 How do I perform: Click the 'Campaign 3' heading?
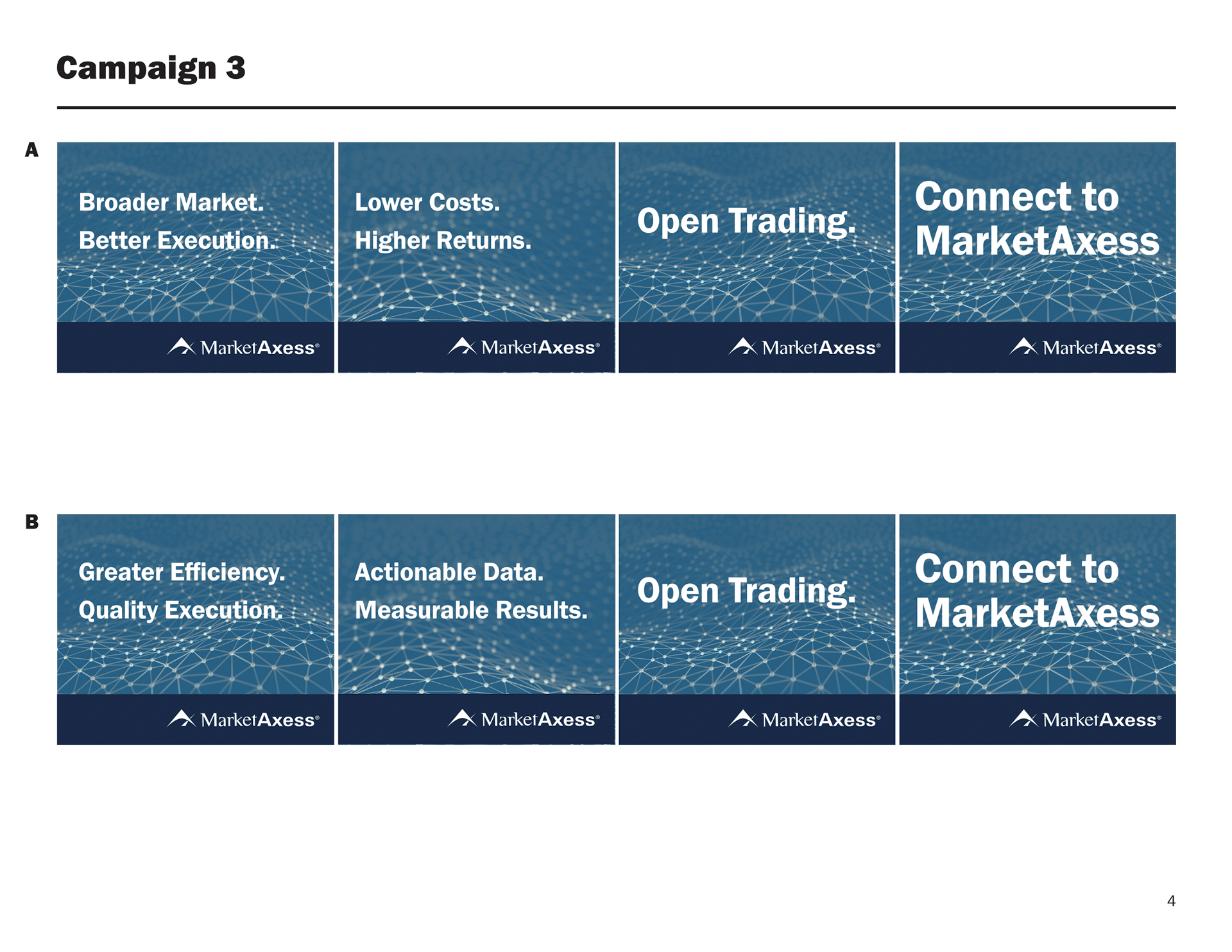[151, 68]
